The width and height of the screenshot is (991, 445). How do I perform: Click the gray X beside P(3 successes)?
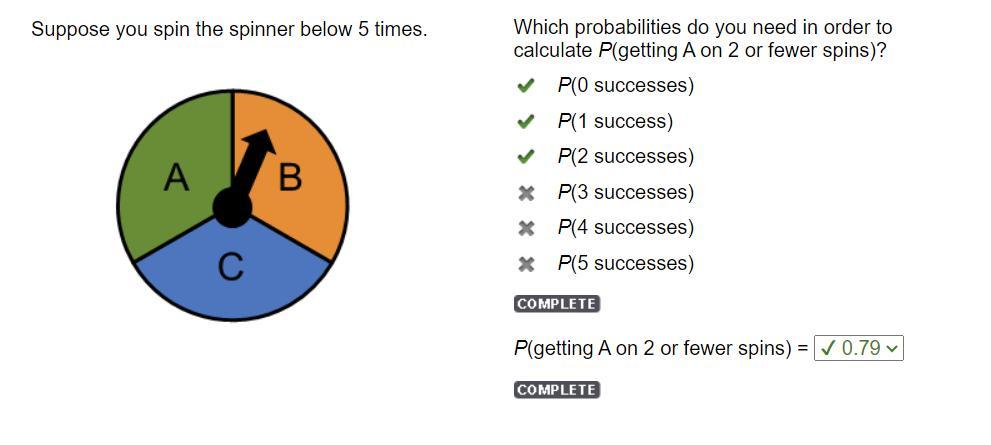coord(526,193)
